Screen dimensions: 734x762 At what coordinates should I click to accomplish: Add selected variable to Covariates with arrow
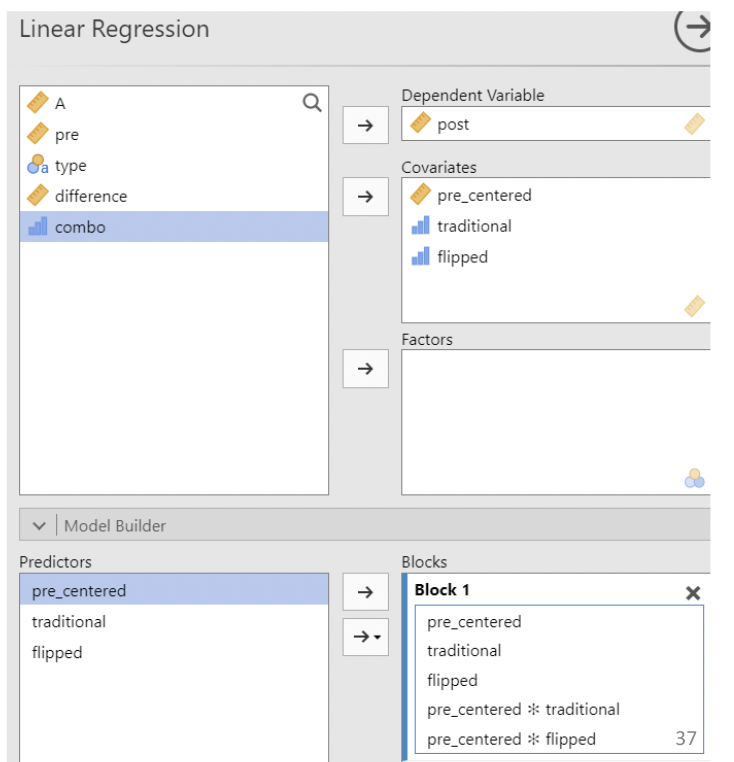365,197
